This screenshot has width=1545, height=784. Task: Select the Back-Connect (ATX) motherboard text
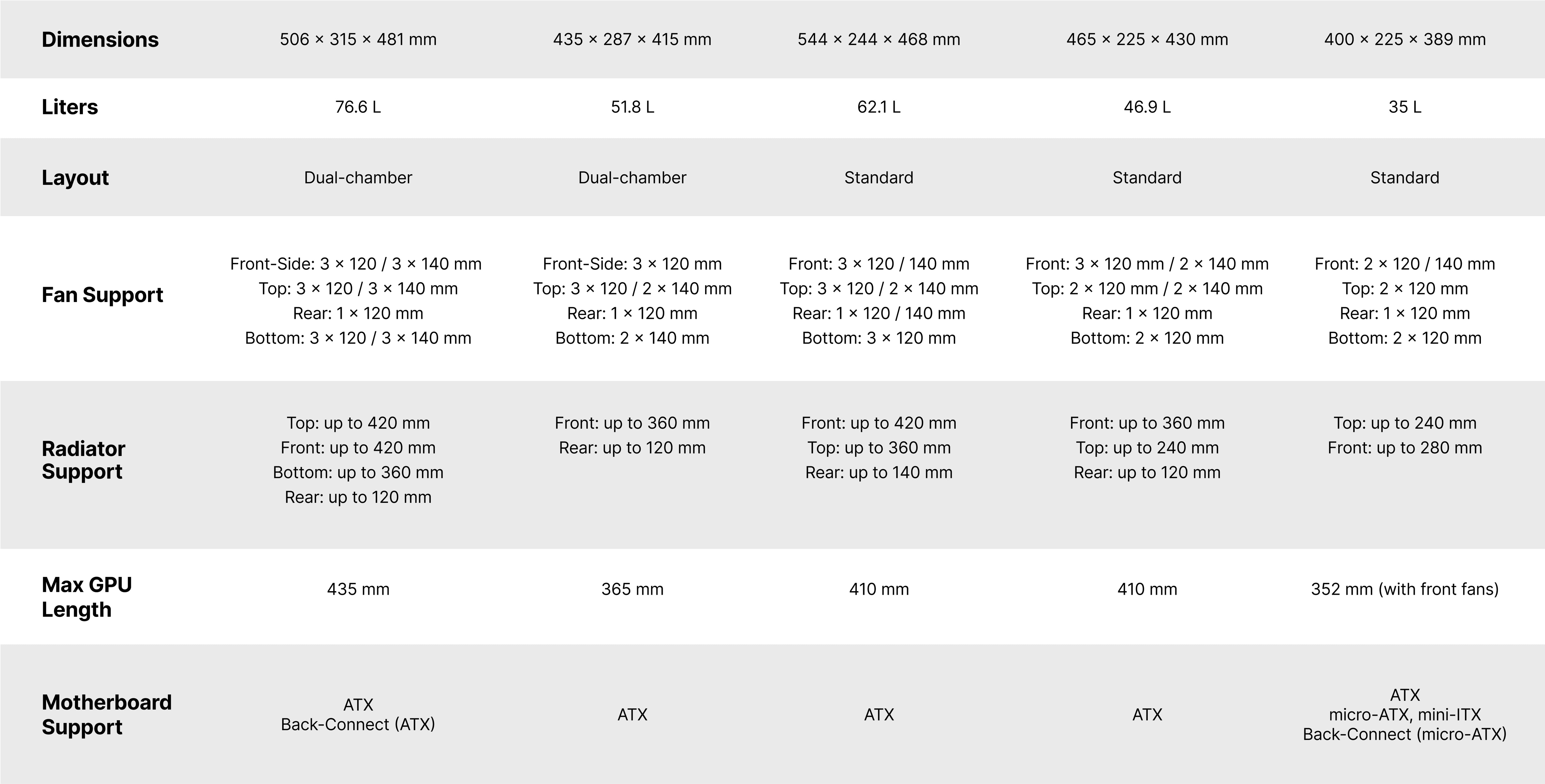click(x=358, y=725)
